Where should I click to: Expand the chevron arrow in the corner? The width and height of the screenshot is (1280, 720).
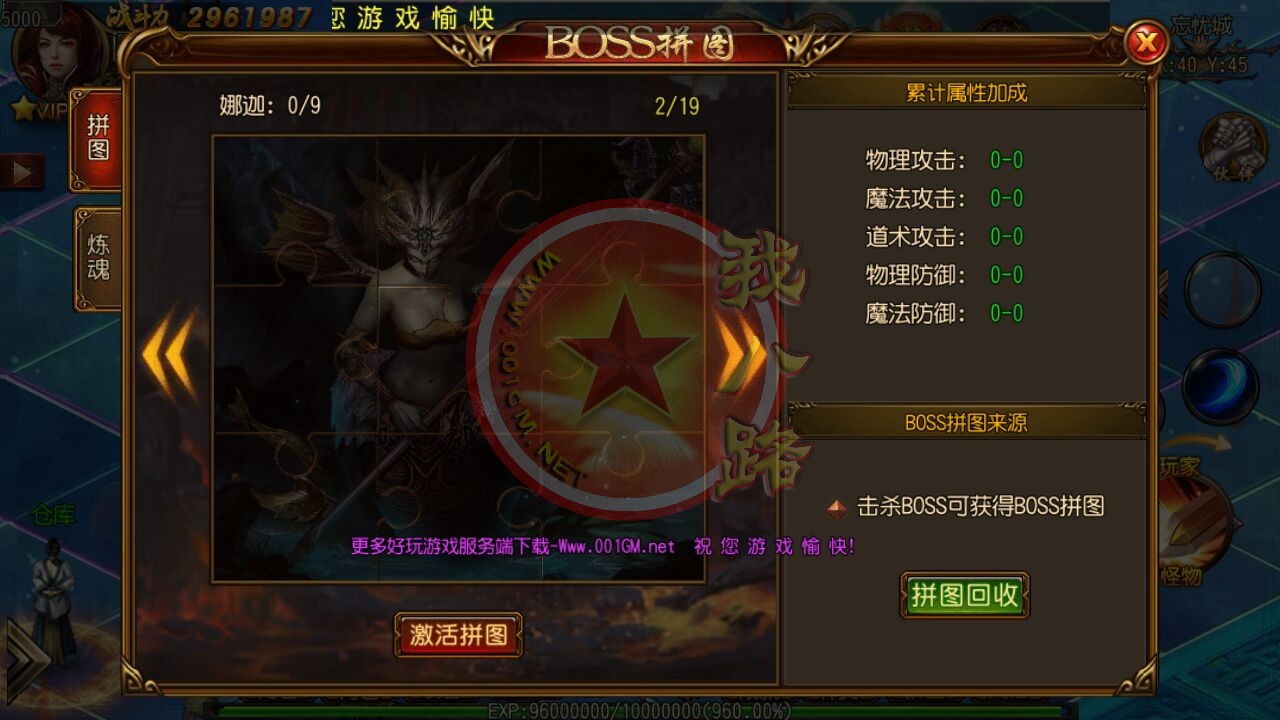point(26,658)
